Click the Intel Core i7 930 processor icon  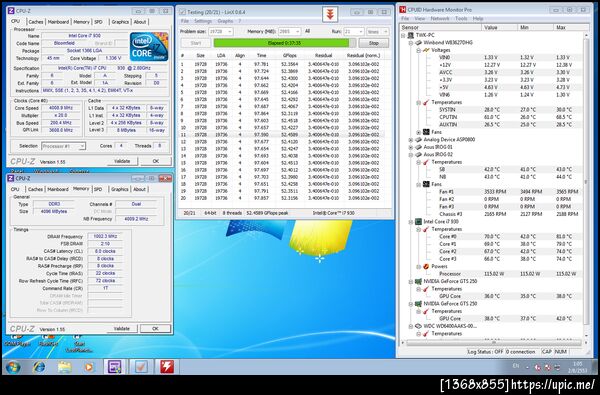pyautogui.click(x=419, y=222)
